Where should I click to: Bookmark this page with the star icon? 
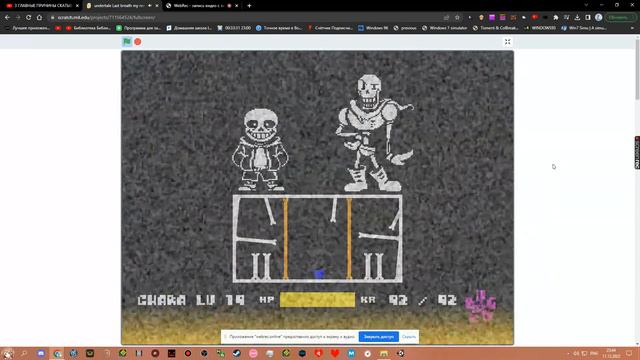pos(457,18)
